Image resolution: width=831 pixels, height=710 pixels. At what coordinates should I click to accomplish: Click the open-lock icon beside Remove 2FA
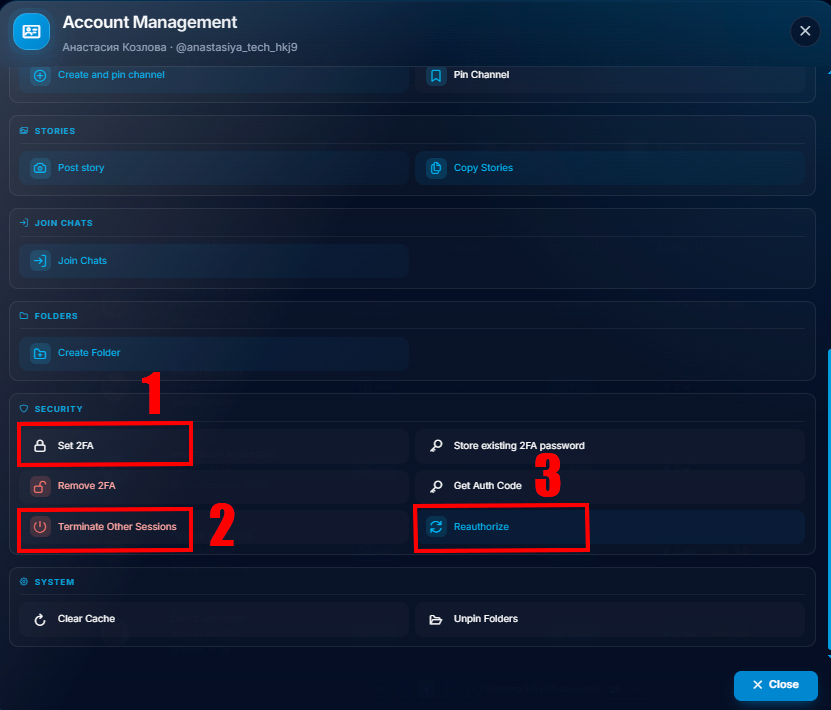[40, 486]
